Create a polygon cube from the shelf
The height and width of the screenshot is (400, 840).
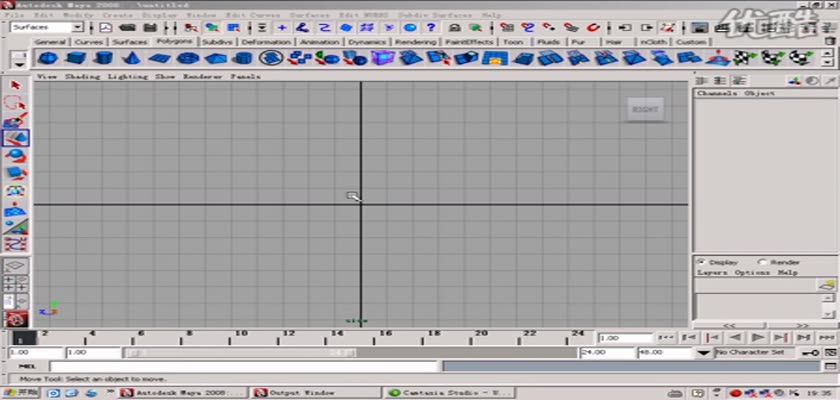(x=74, y=59)
